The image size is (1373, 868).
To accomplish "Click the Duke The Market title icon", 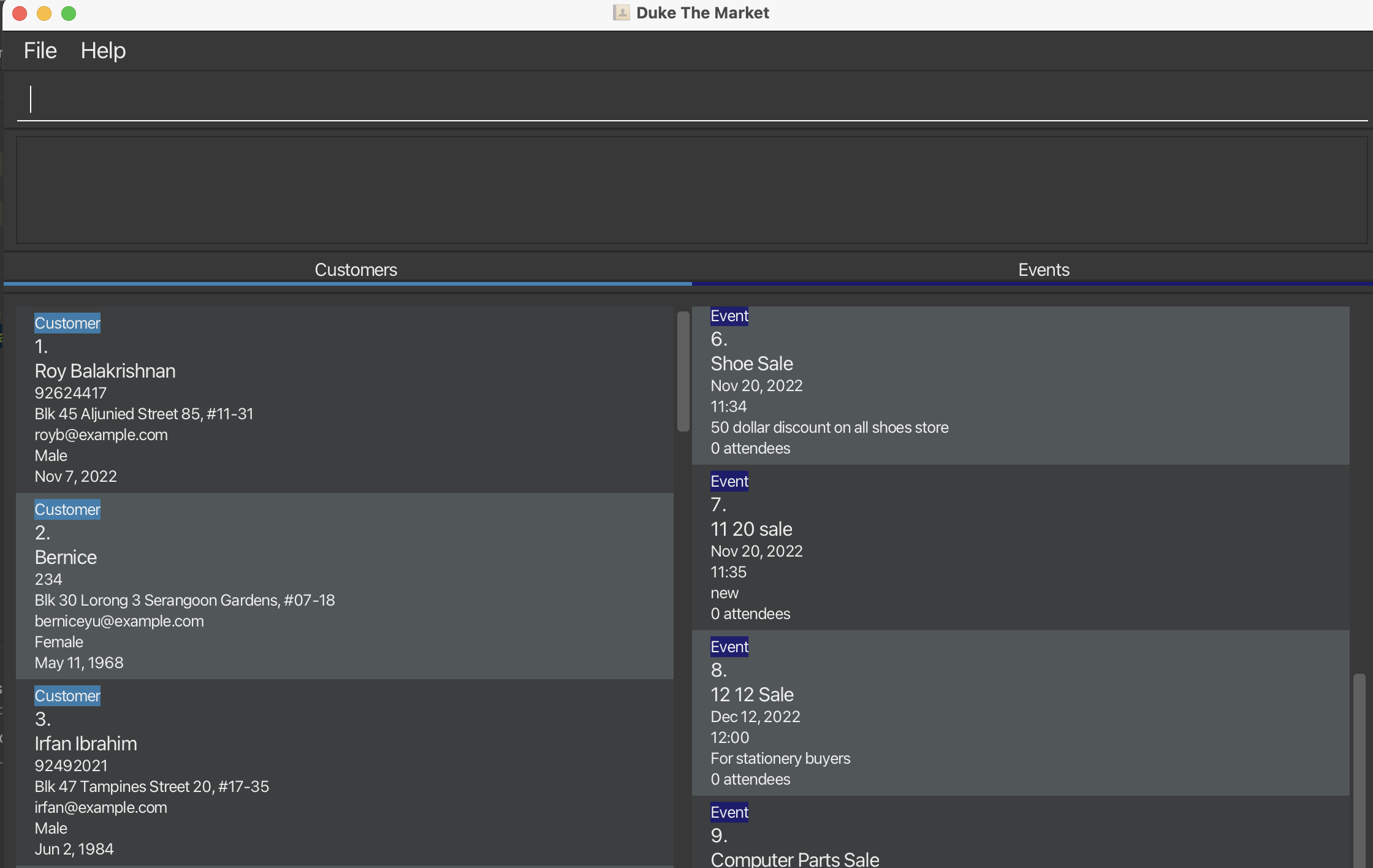I will point(621,13).
